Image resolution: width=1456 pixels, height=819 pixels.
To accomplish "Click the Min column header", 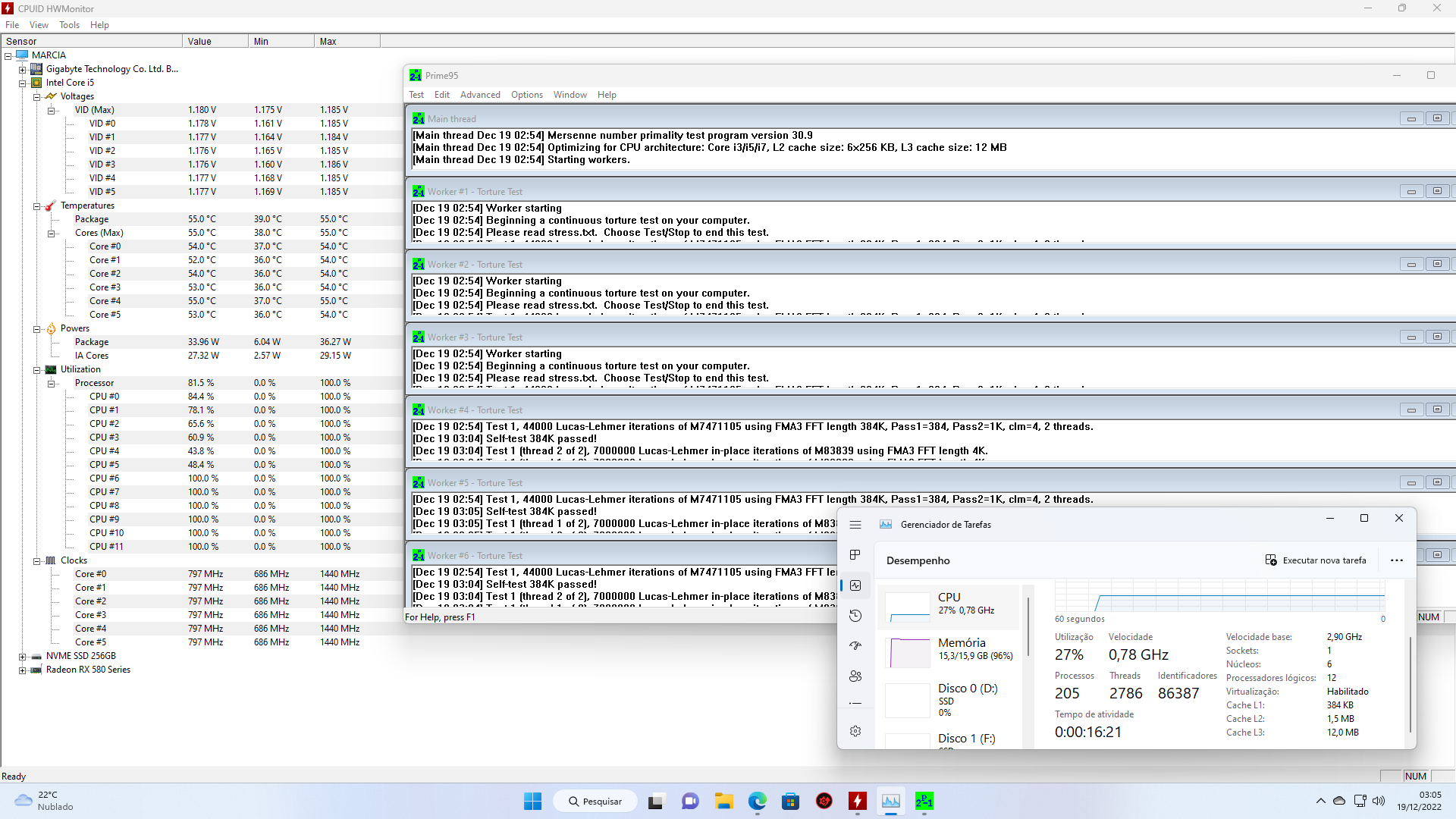I will coord(281,41).
